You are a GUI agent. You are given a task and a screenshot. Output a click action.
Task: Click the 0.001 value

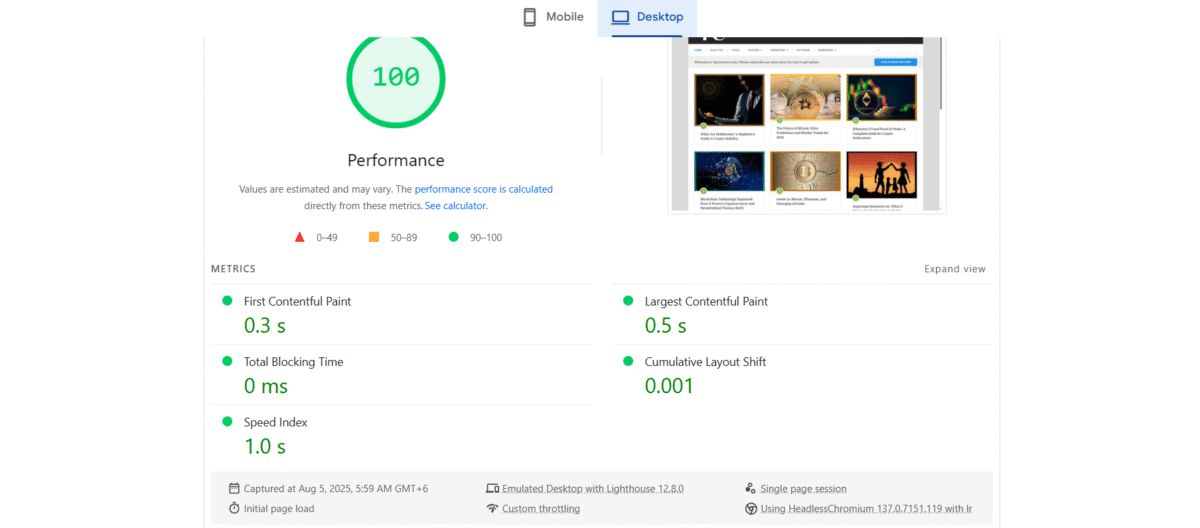pos(669,386)
